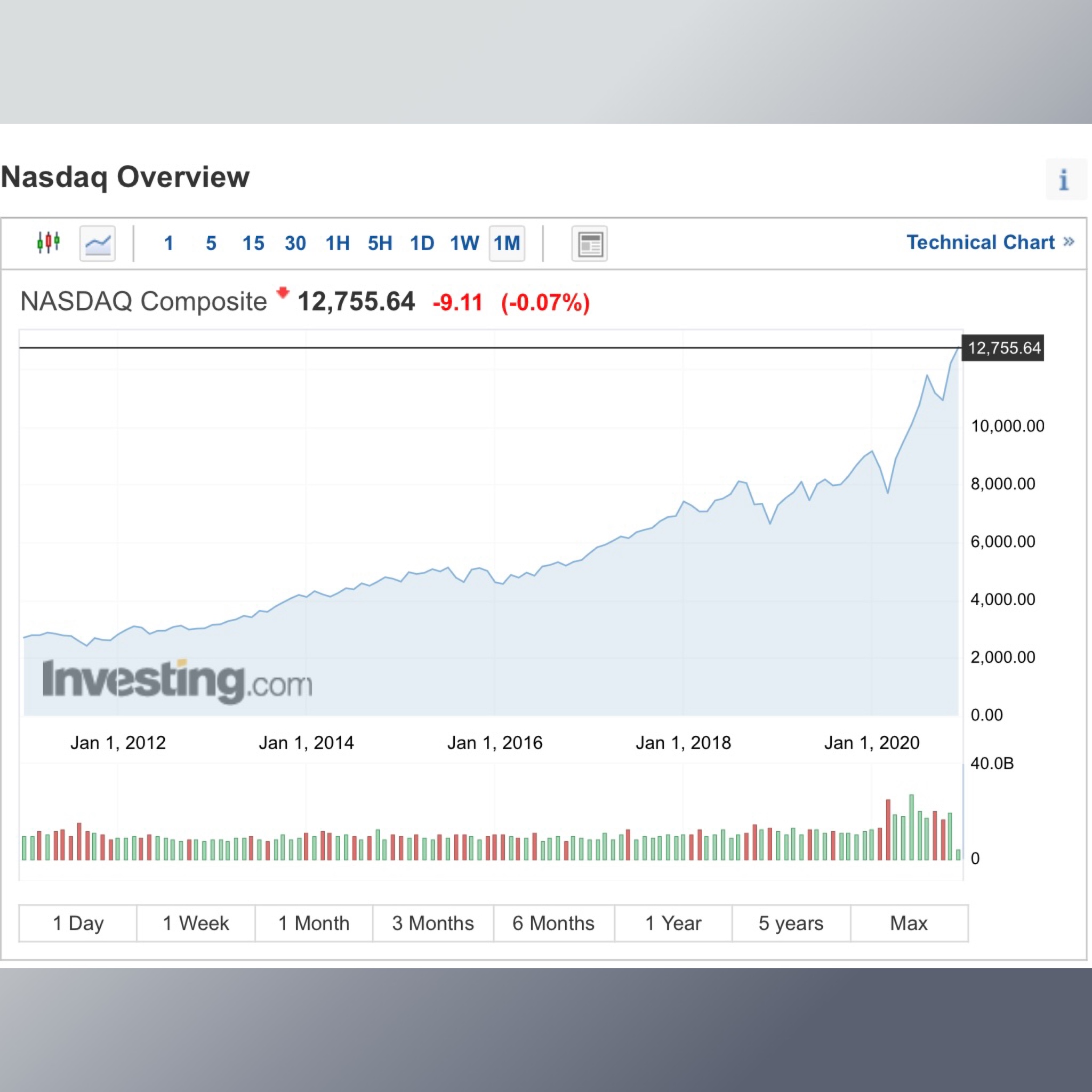The width and height of the screenshot is (1092, 1092).
Task: Set interval to 15 minutes
Action: point(253,244)
